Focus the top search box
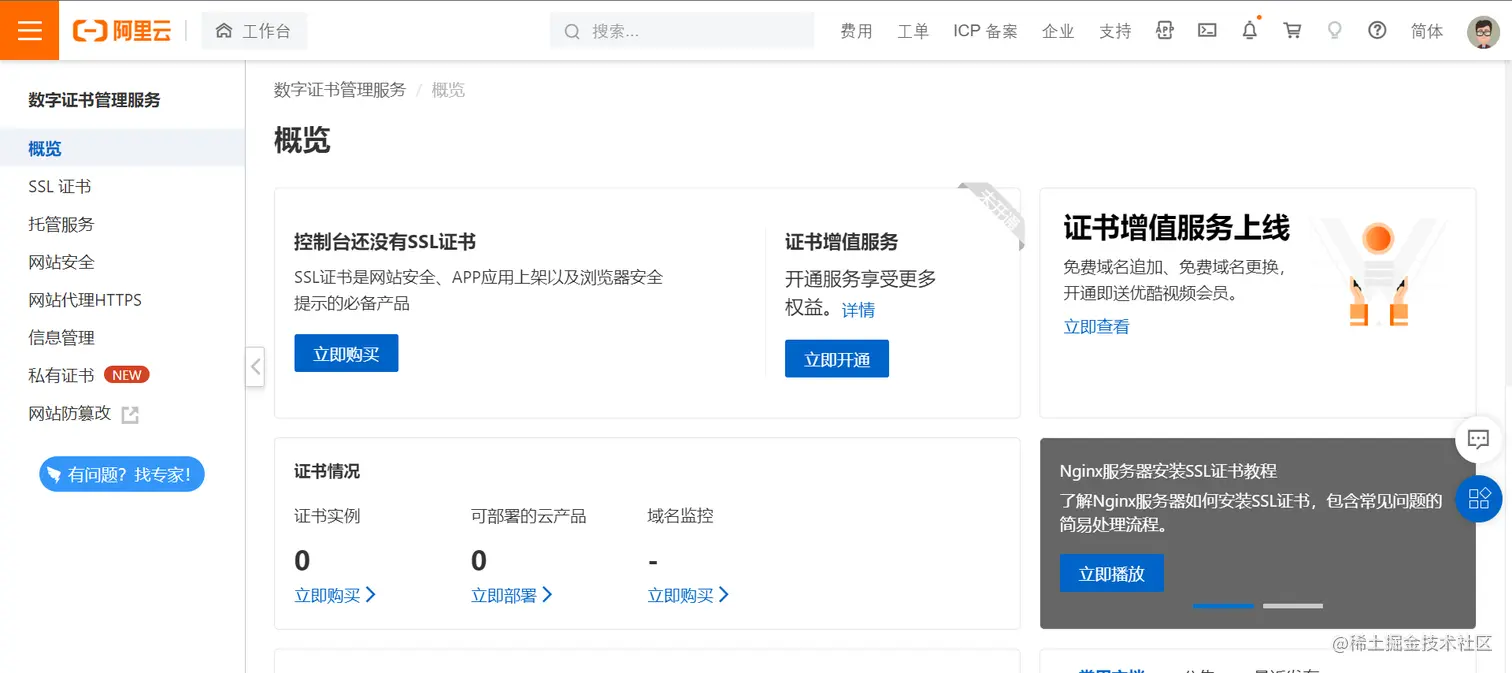 (682, 31)
